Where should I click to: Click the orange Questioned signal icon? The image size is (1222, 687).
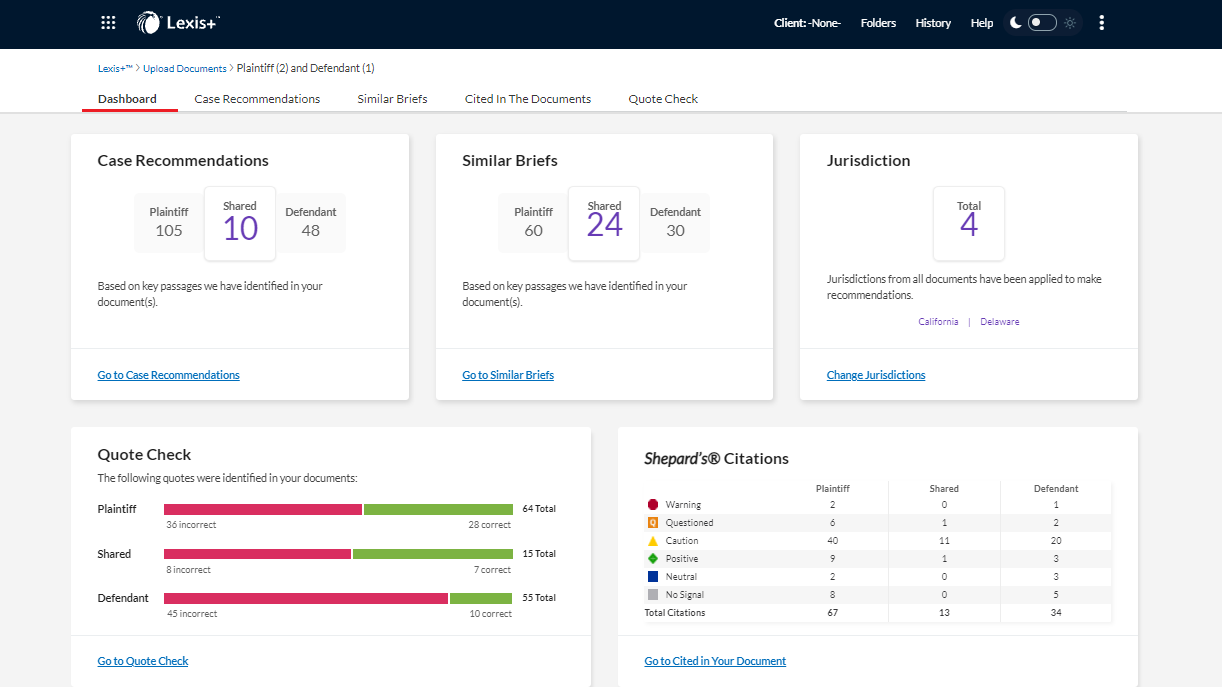pos(653,523)
